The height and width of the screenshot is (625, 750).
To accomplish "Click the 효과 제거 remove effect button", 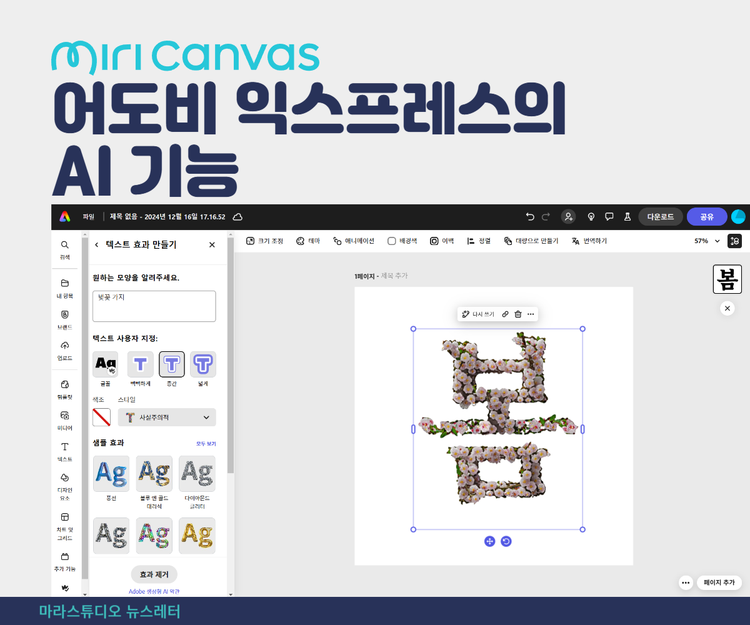I will [x=154, y=574].
